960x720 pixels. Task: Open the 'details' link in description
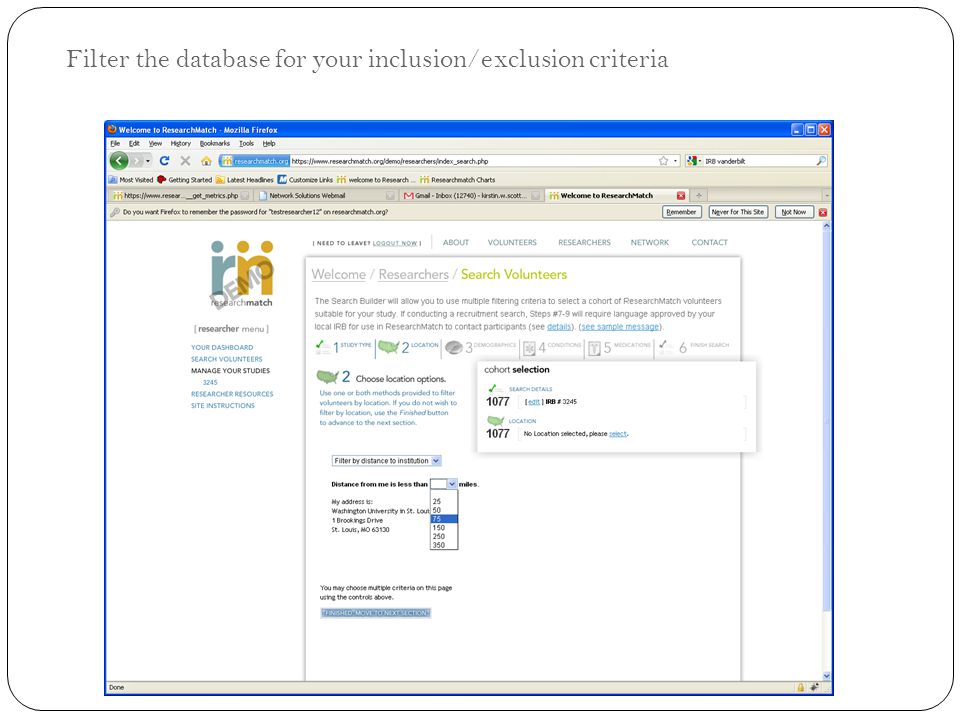point(559,327)
